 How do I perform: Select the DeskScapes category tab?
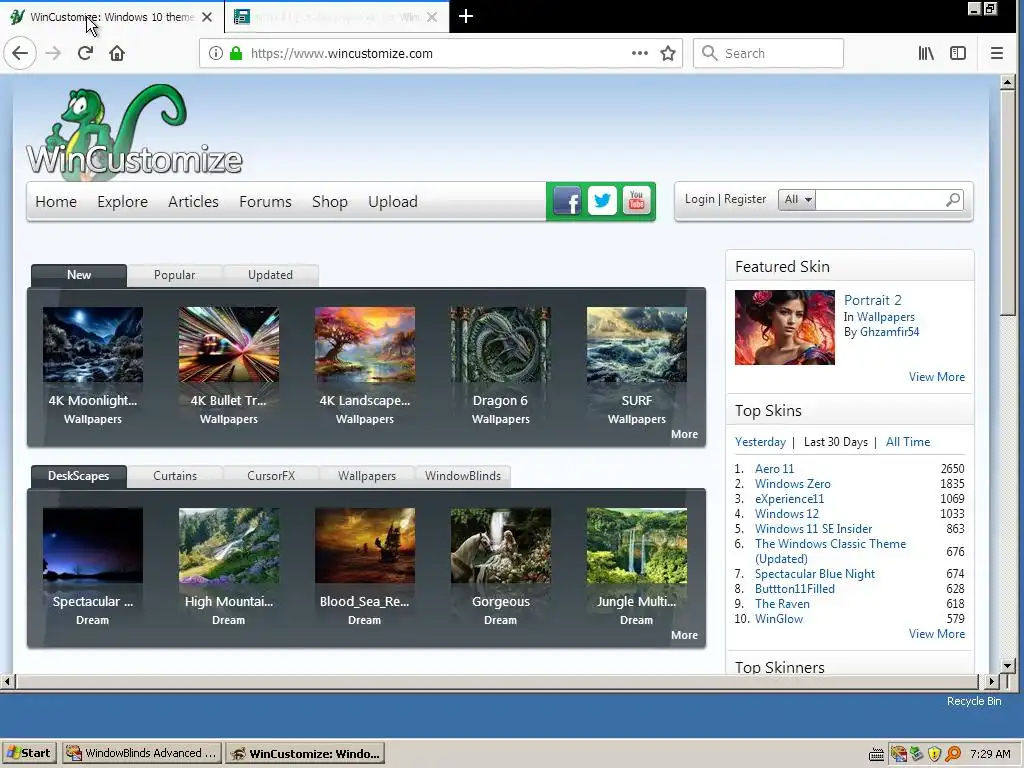78,476
